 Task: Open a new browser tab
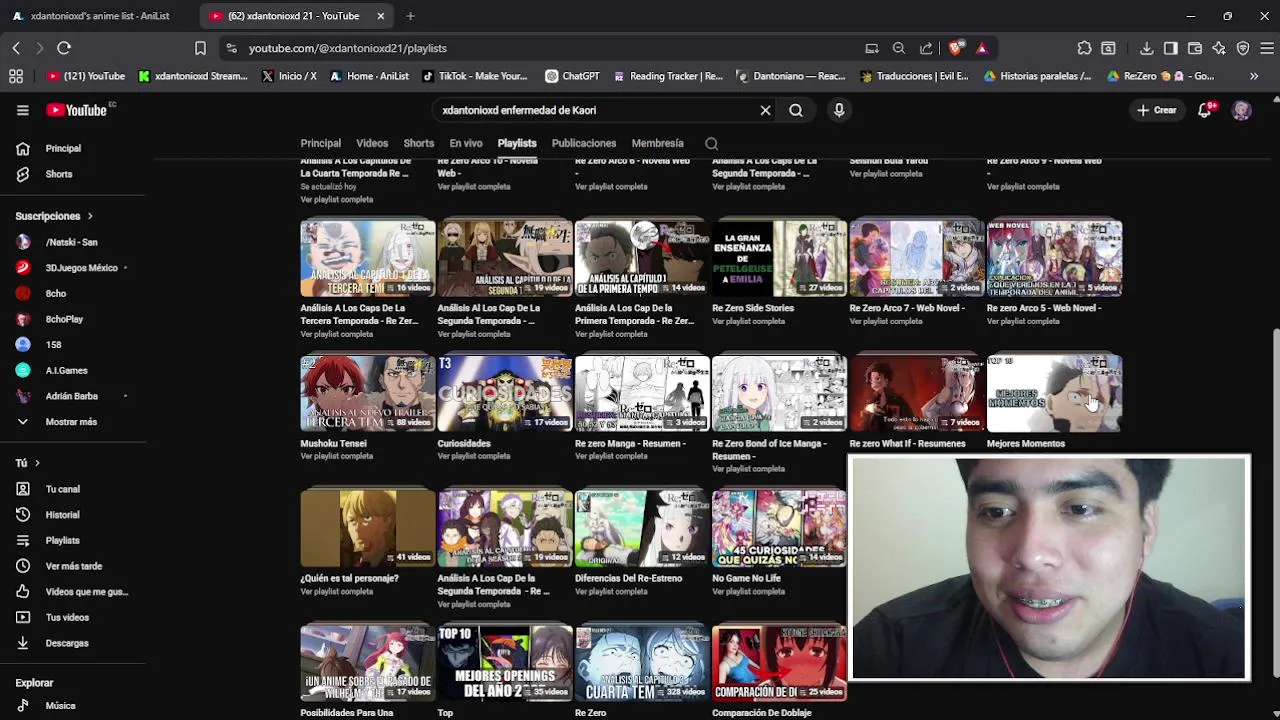(410, 16)
